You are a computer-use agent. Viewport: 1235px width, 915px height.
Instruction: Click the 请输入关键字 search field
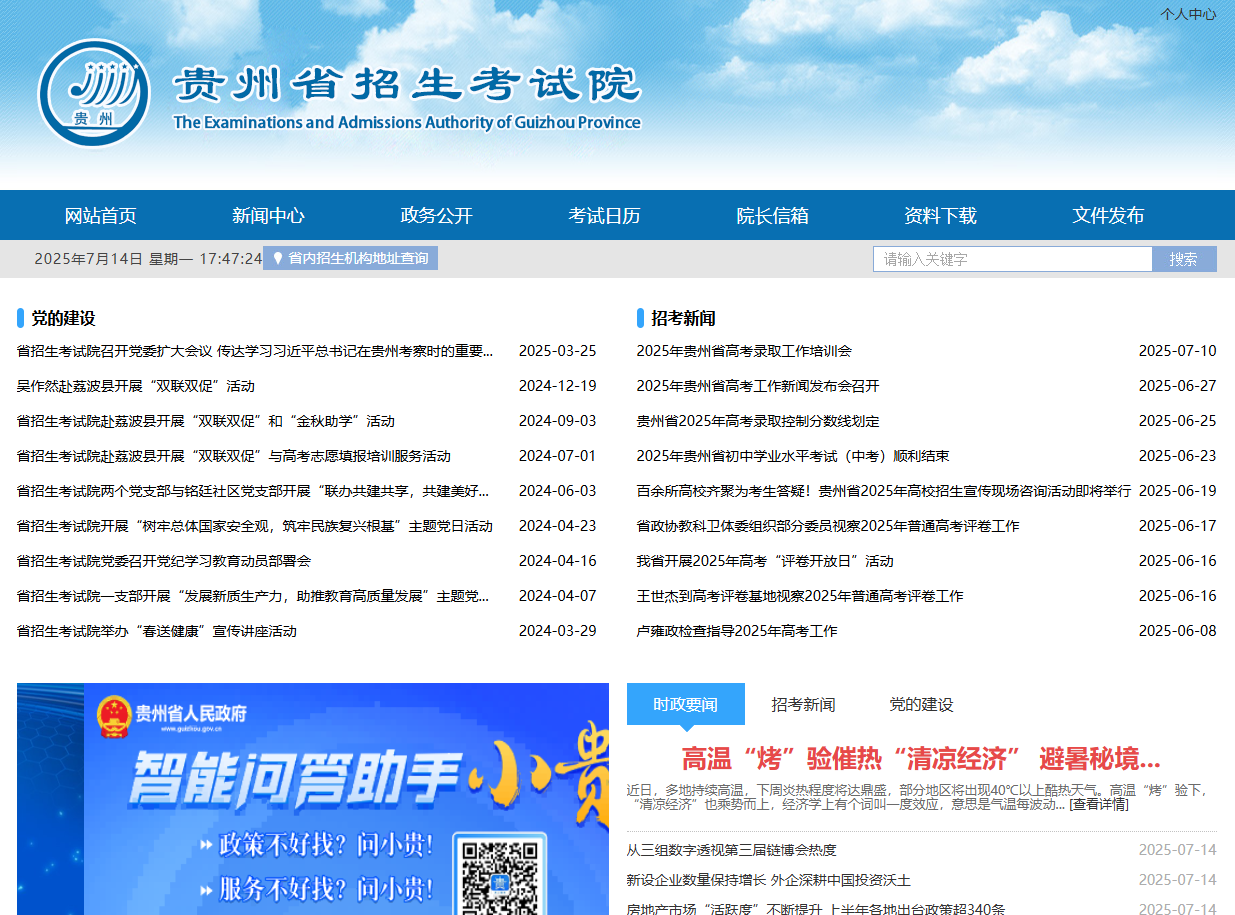pos(1012,259)
